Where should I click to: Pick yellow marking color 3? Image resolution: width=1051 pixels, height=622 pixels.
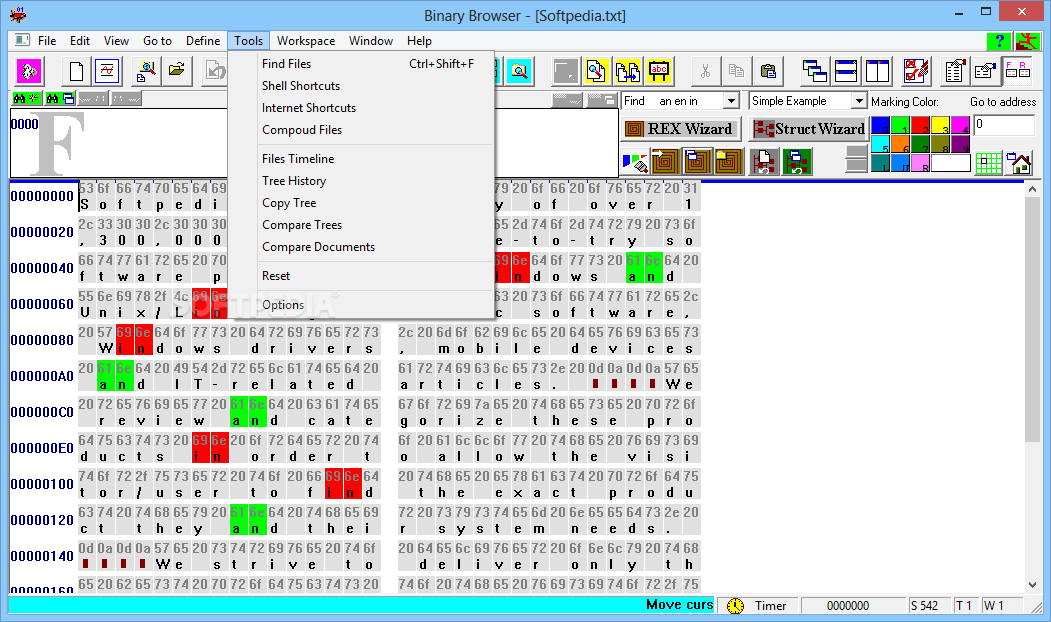[940, 125]
